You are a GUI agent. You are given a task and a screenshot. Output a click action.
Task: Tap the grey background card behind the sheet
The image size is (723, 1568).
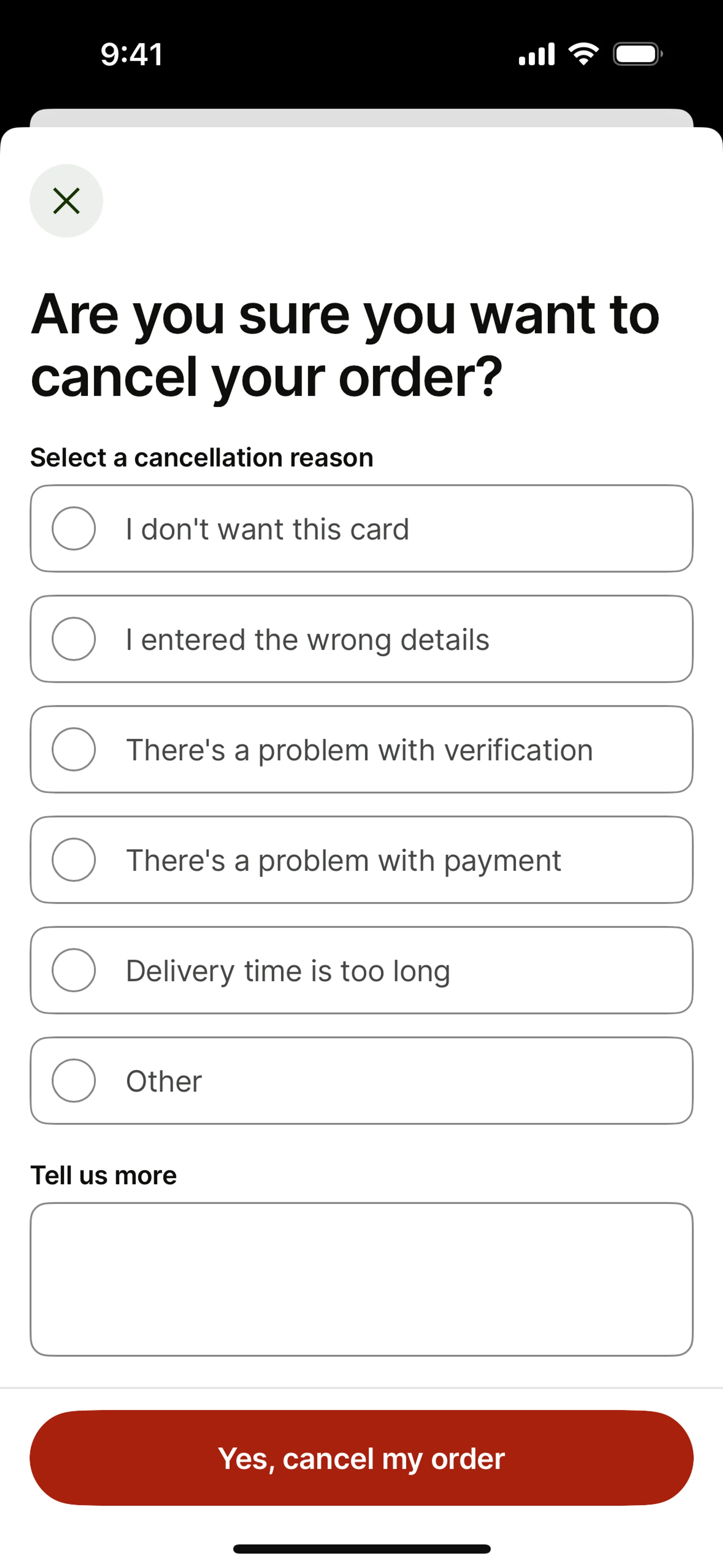(x=361, y=118)
